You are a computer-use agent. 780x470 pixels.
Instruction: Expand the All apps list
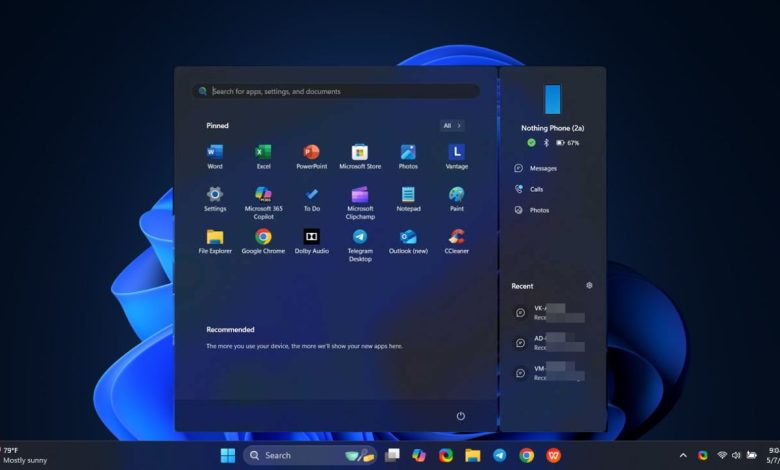point(452,125)
